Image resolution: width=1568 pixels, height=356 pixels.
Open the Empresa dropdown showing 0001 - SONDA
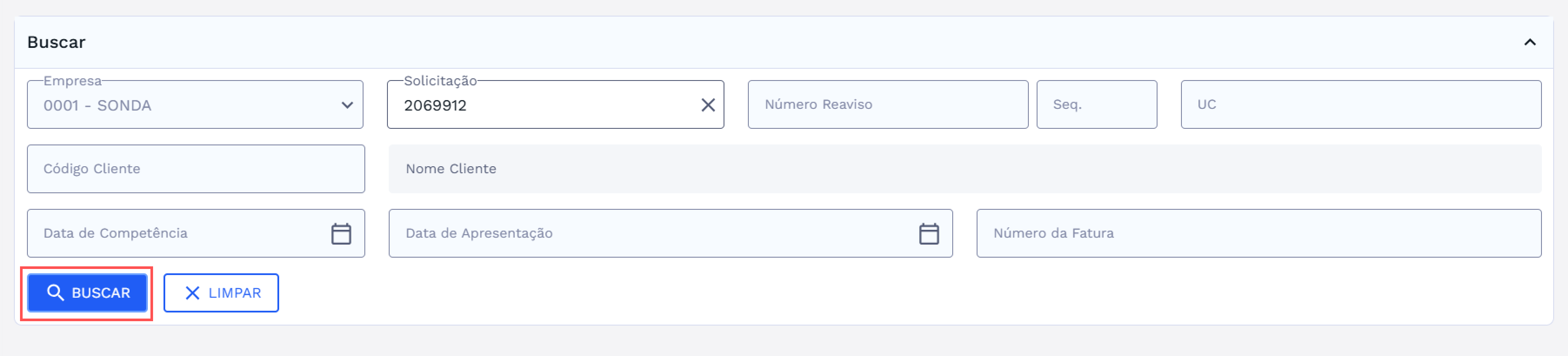(x=183, y=105)
